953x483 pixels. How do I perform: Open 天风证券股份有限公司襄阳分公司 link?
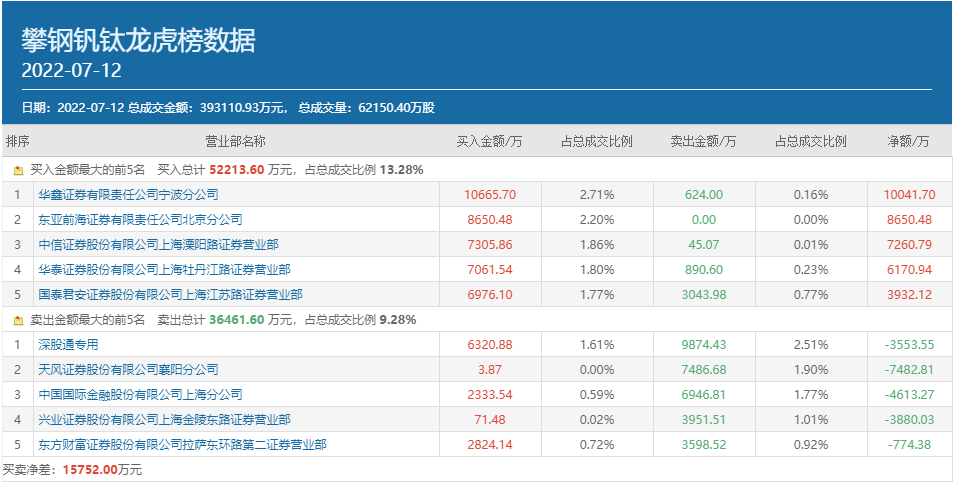pos(128,369)
